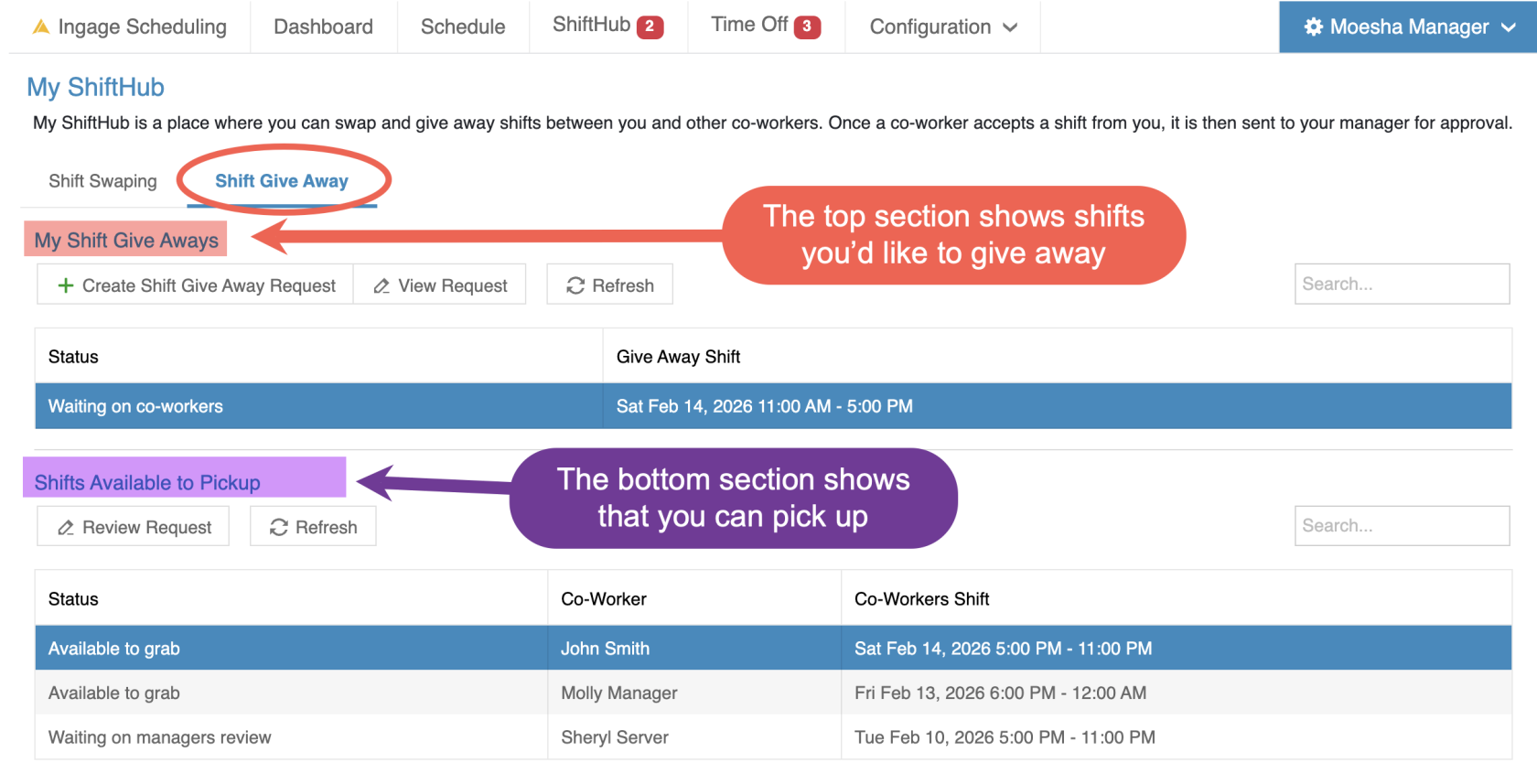Select the Shift Give Away tab

[x=282, y=181]
